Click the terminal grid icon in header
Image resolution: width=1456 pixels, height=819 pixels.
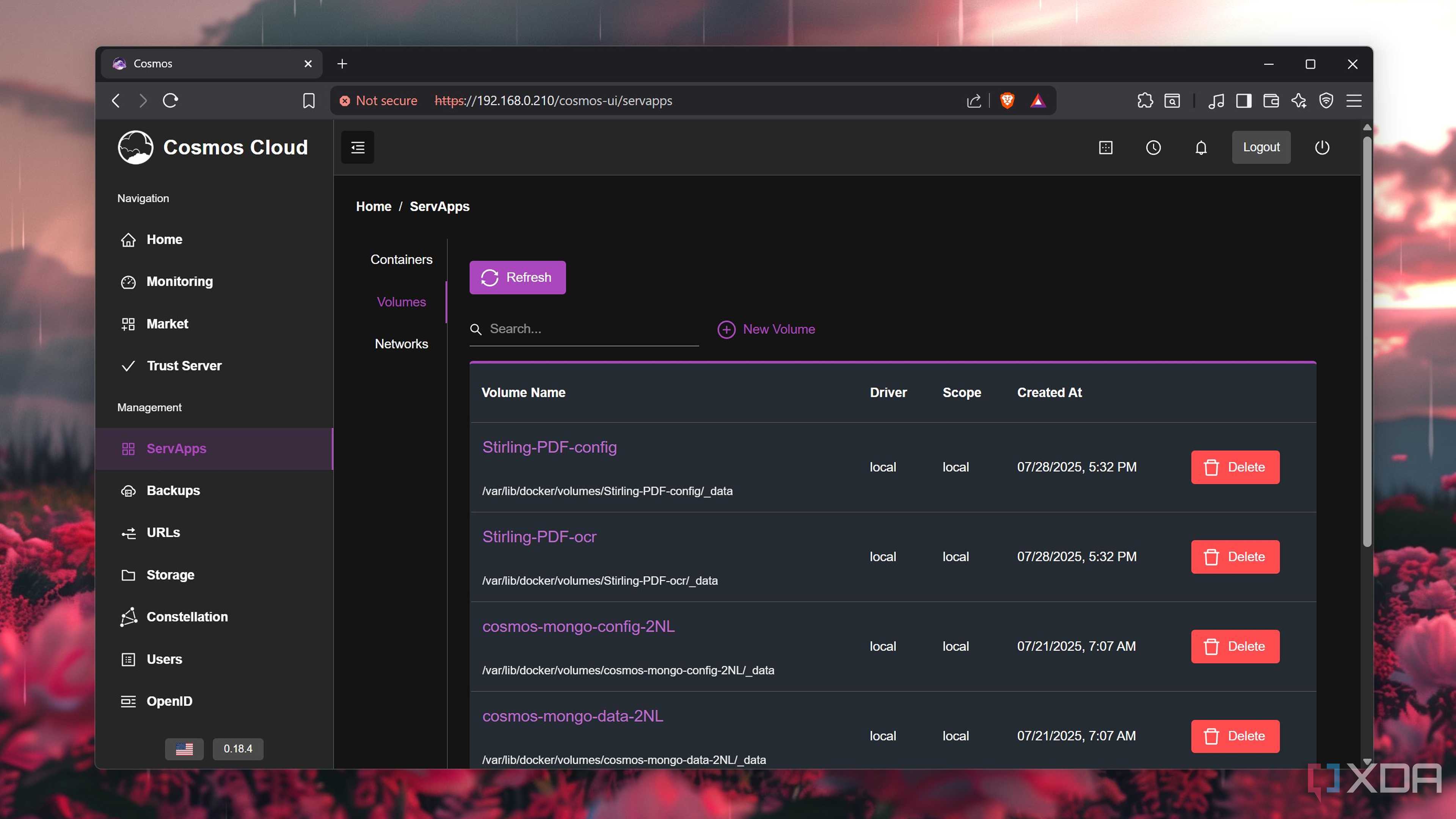pyautogui.click(x=1106, y=147)
